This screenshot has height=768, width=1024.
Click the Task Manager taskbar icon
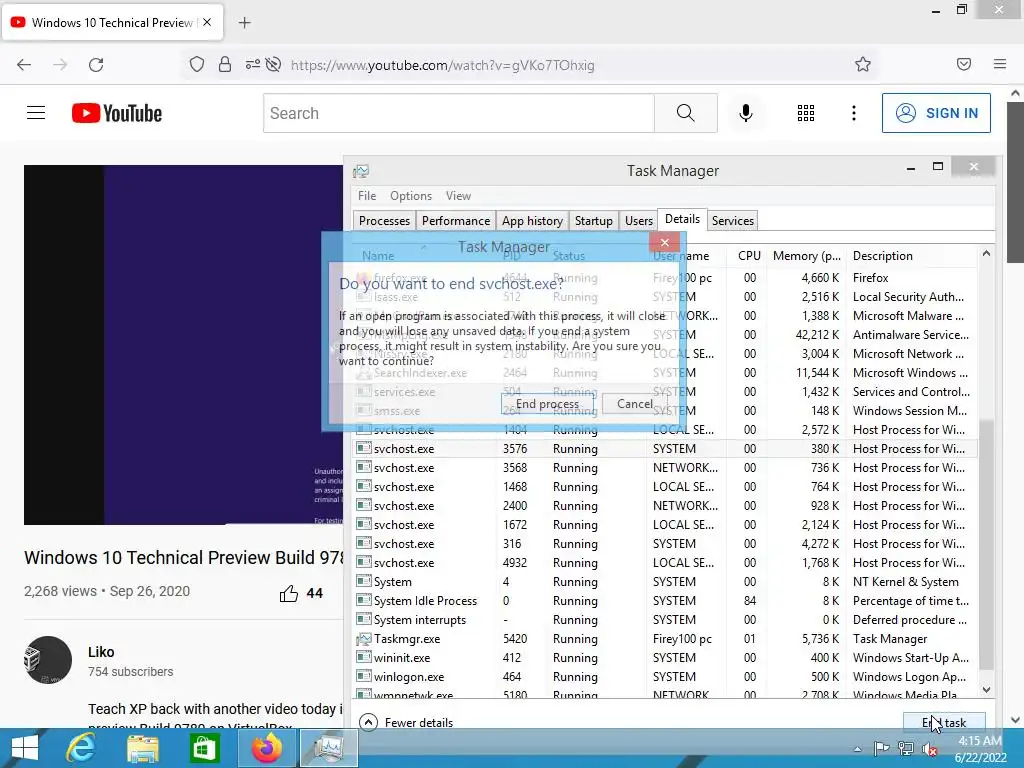328,748
